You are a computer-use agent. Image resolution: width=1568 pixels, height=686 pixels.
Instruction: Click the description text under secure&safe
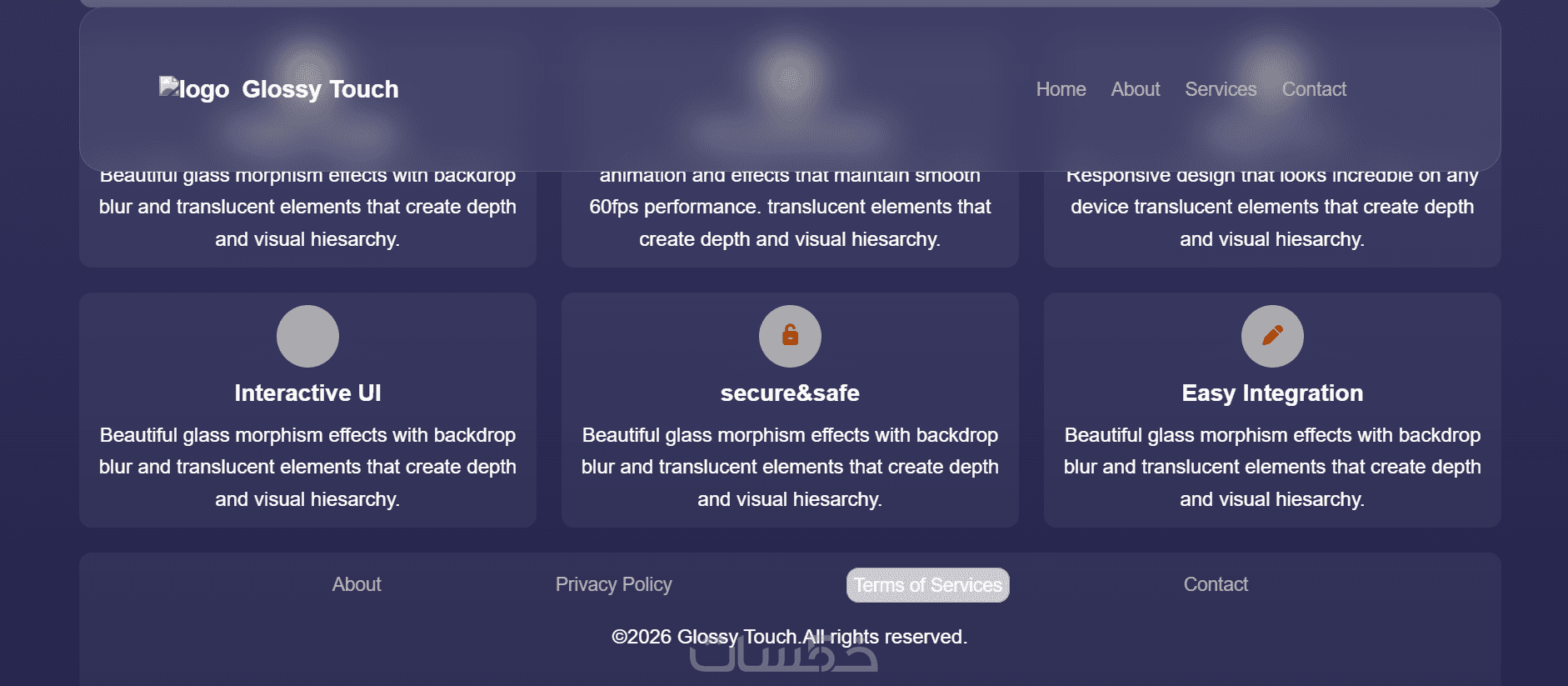[x=790, y=467]
